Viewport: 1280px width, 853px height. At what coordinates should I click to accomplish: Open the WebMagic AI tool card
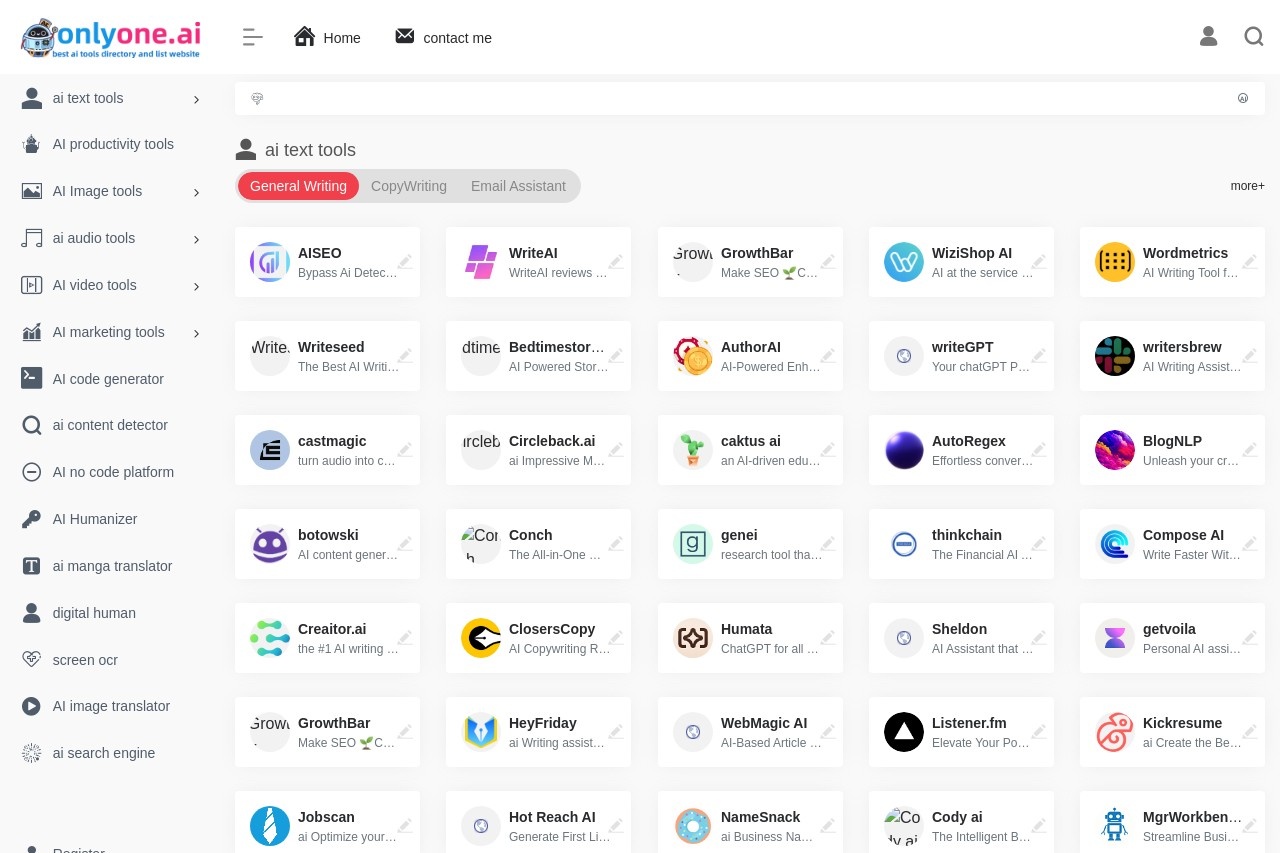point(750,732)
